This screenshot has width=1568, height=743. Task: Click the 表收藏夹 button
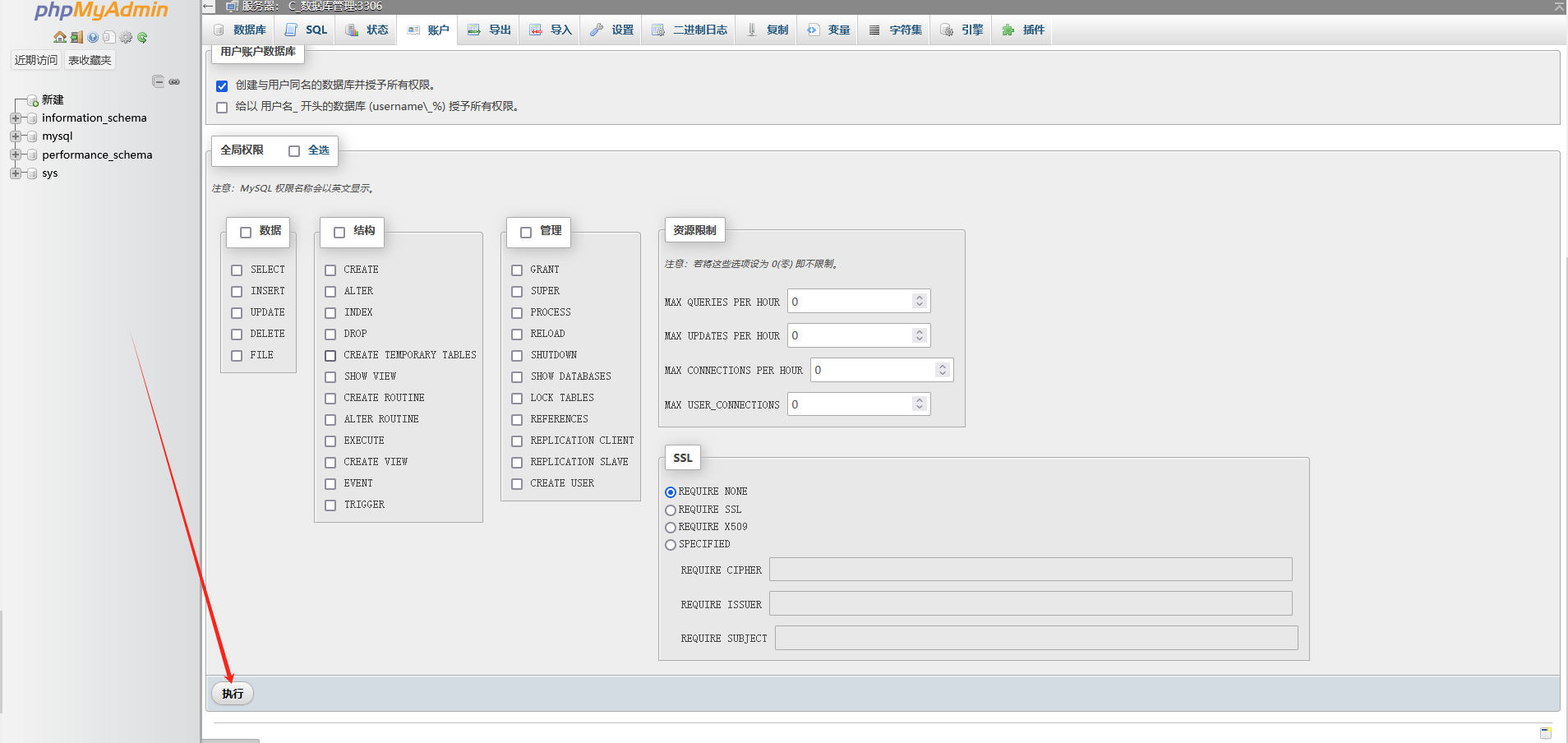pos(90,60)
